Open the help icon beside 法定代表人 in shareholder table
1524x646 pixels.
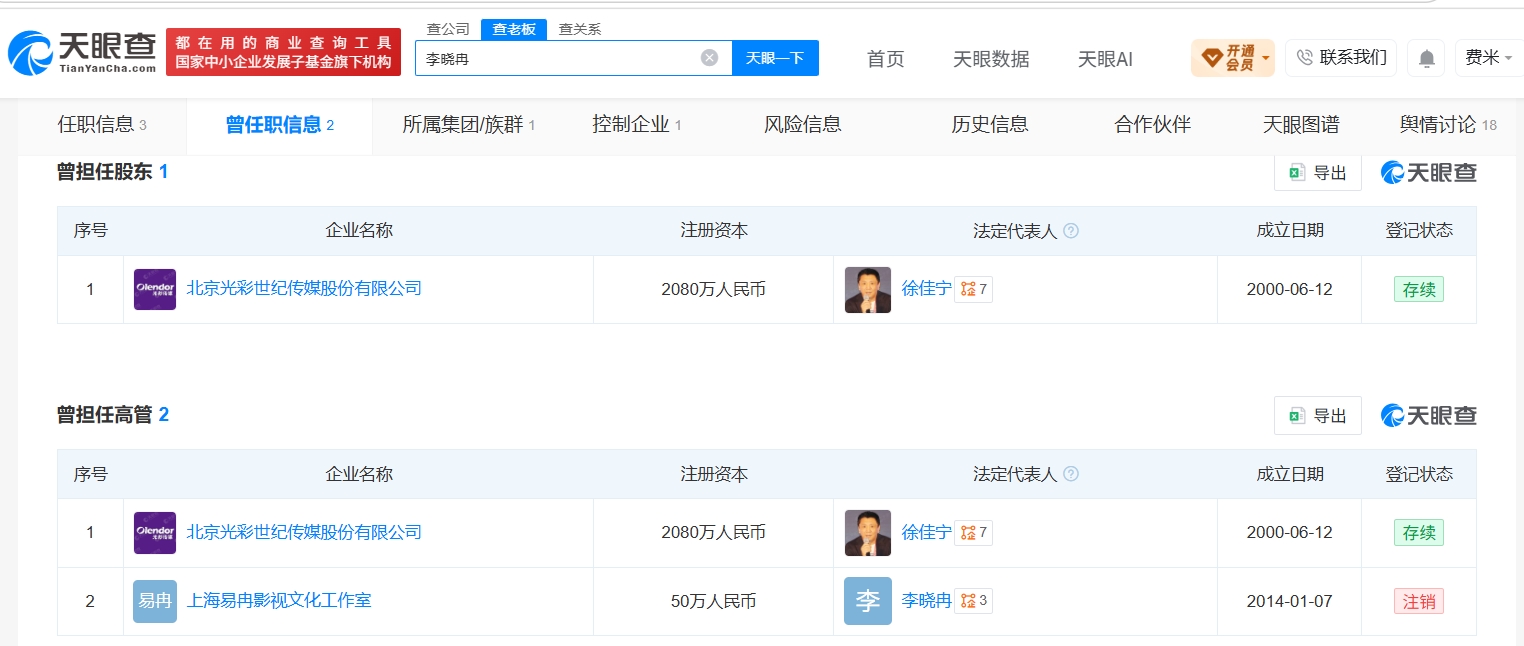pos(1071,231)
